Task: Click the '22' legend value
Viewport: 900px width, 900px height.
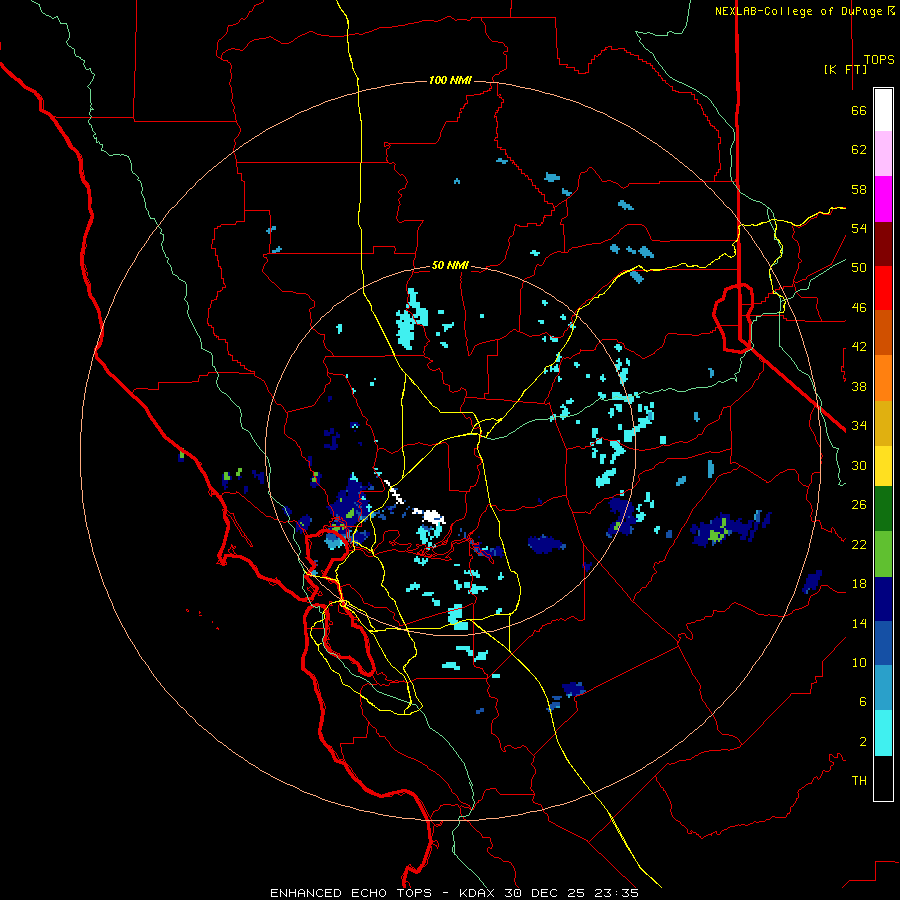Action: [859, 544]
